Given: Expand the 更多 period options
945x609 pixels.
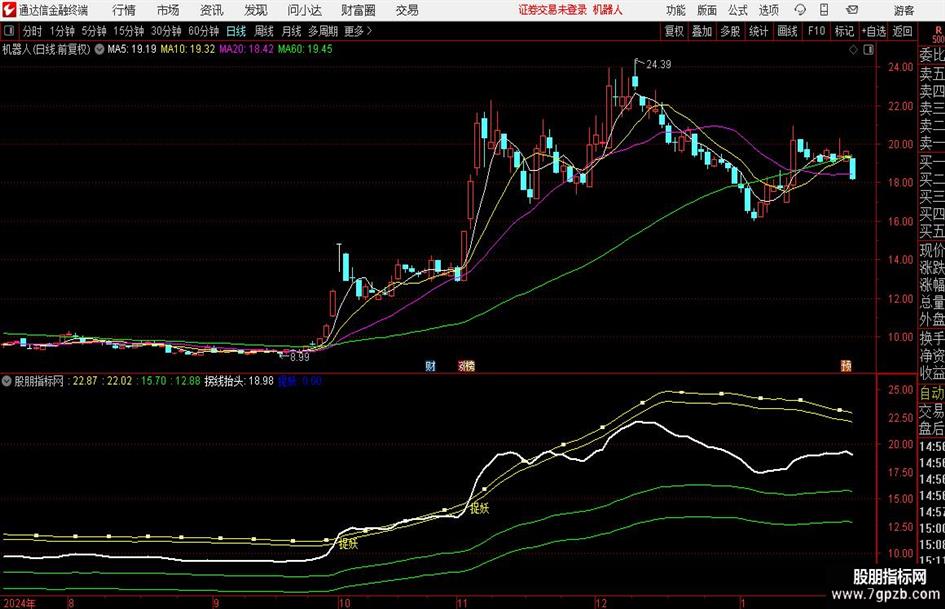Looking at the screenshot, I should tap(358, 31).
